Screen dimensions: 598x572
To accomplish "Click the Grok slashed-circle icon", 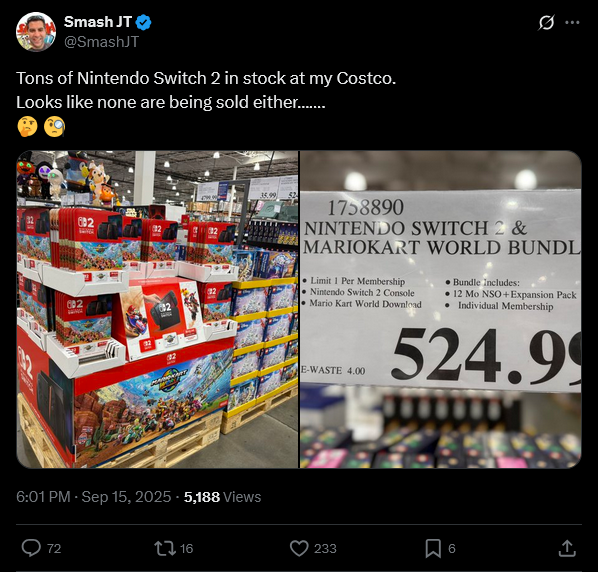I will (546, 22).
